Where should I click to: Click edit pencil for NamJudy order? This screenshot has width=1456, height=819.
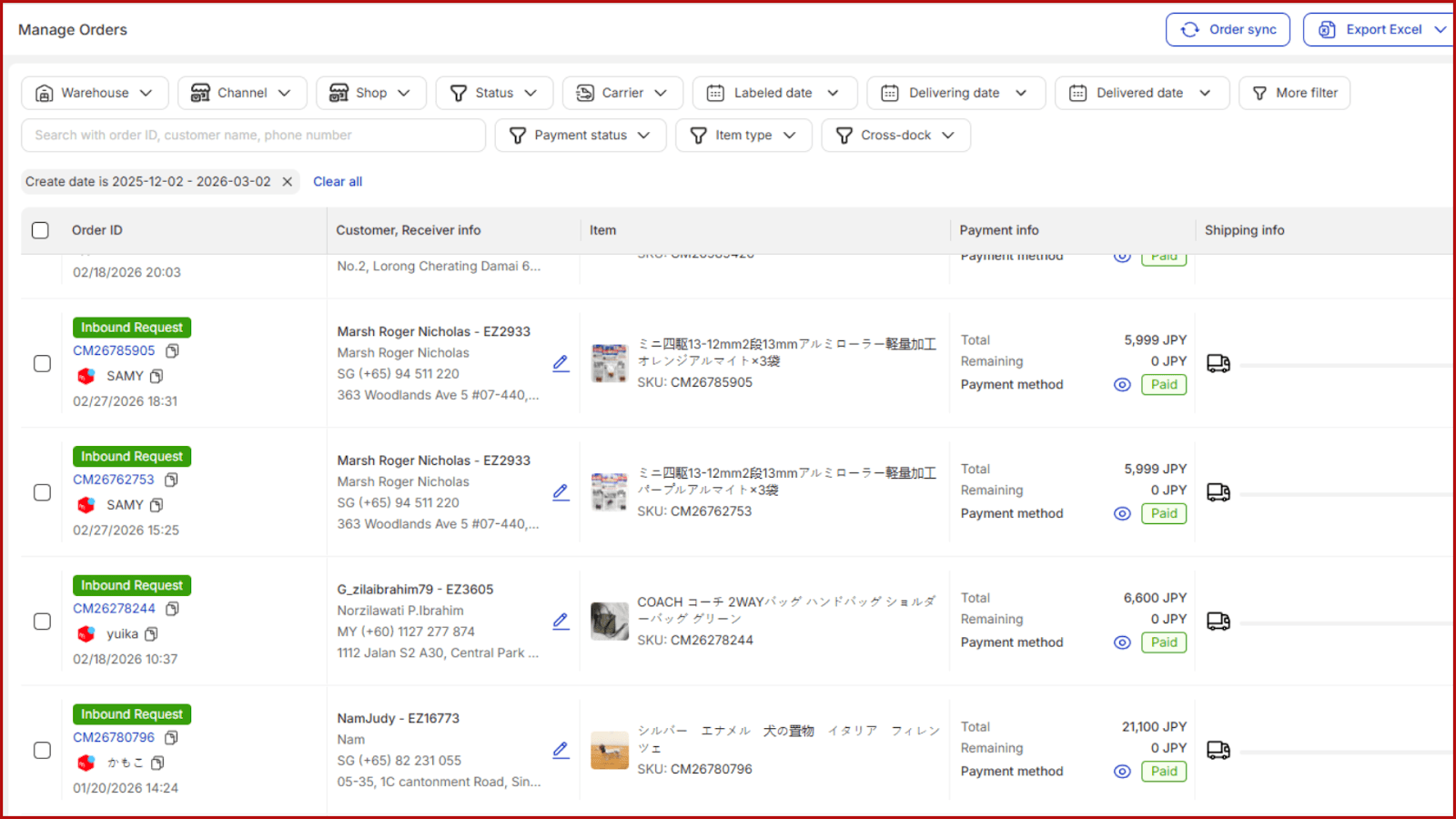coord(561,750)
